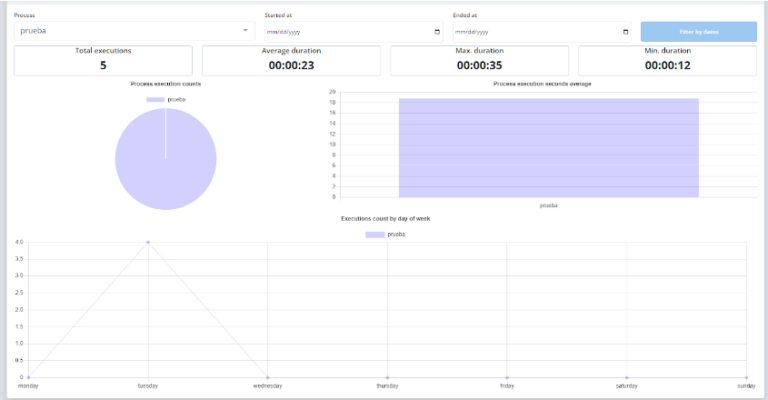The image size is (768, 400).
Task: Select the Average duration card
Action: (291, 61)
